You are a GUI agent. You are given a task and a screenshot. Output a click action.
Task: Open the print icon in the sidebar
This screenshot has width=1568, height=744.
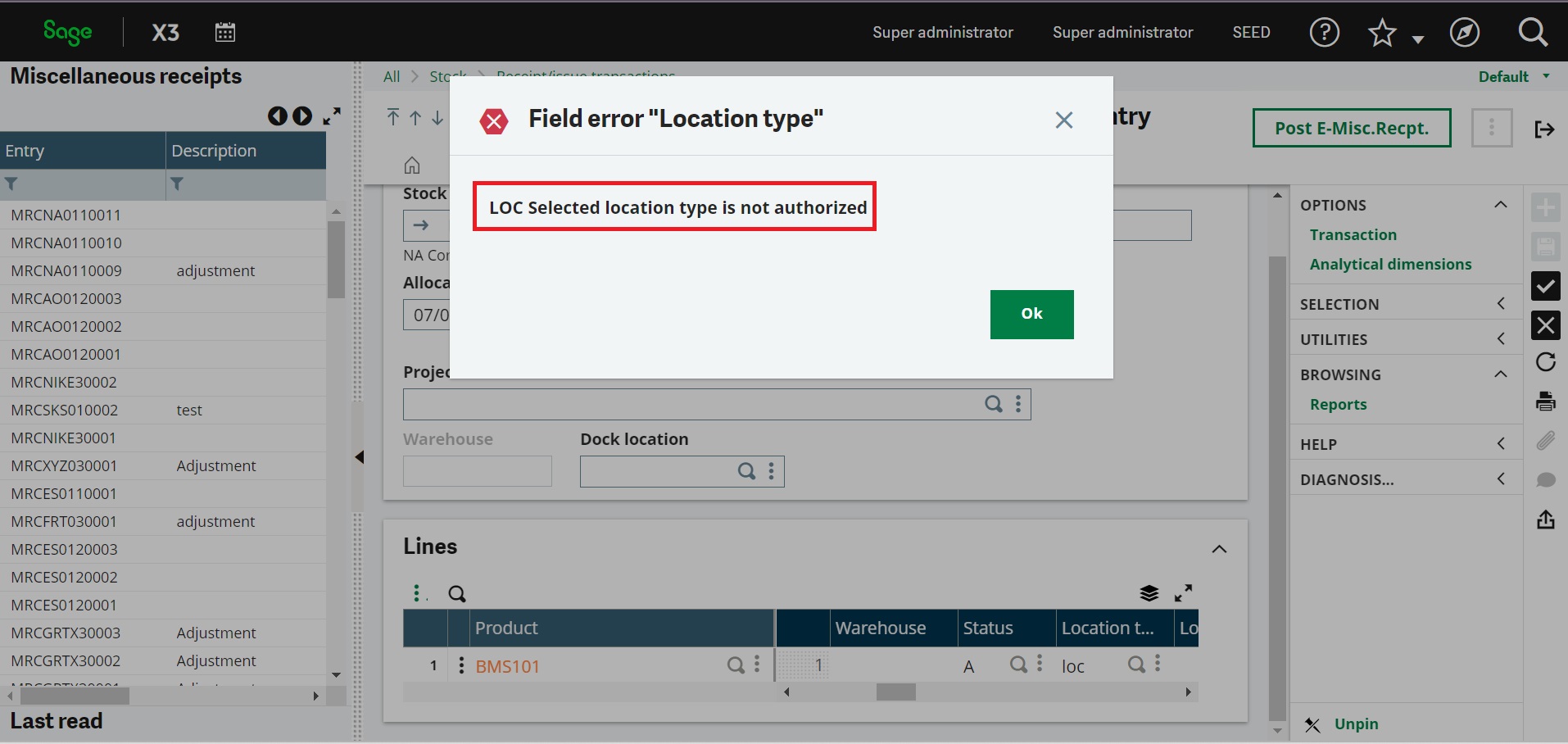(x=1547, y=401)
